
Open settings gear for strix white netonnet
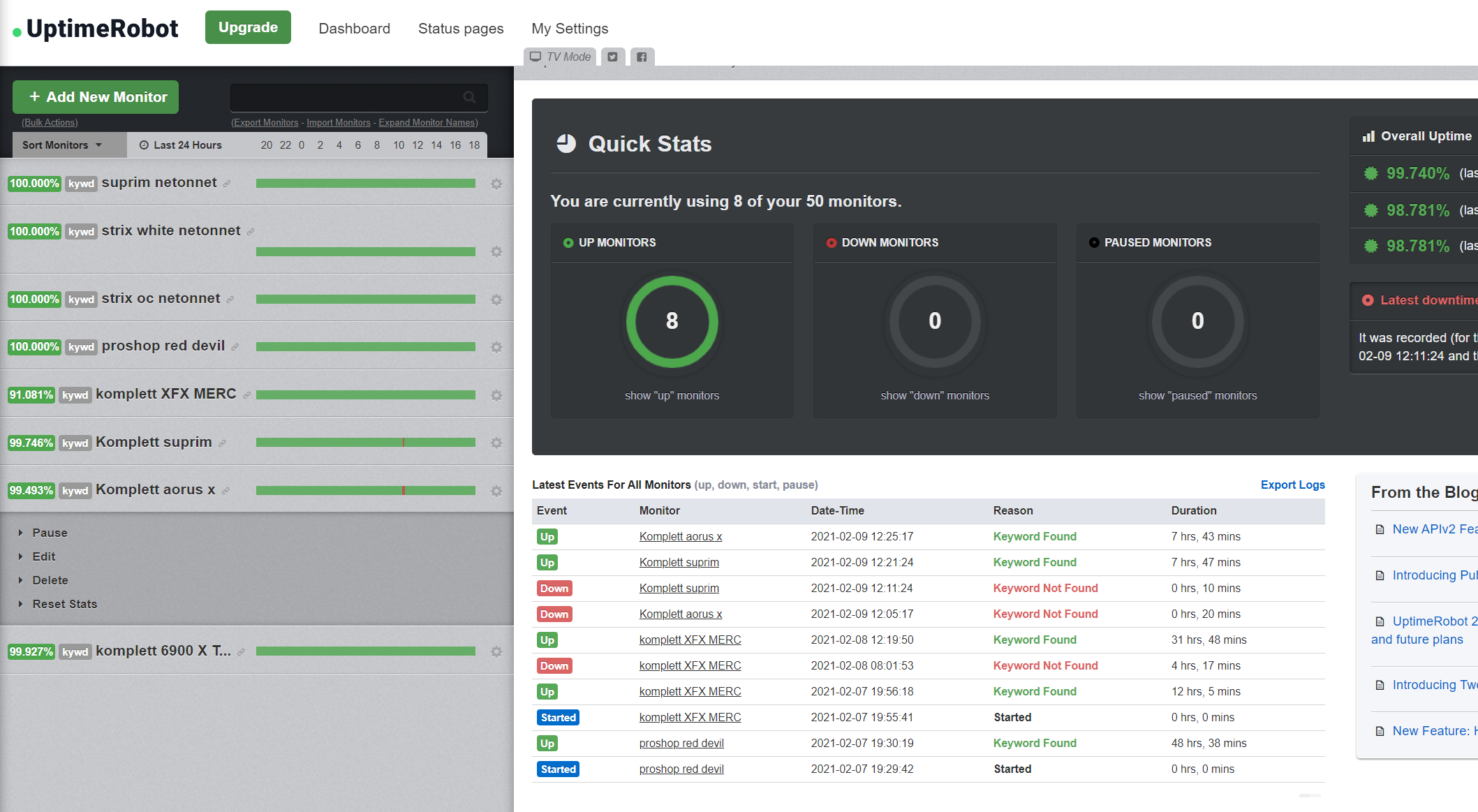[x=496, y=251]
